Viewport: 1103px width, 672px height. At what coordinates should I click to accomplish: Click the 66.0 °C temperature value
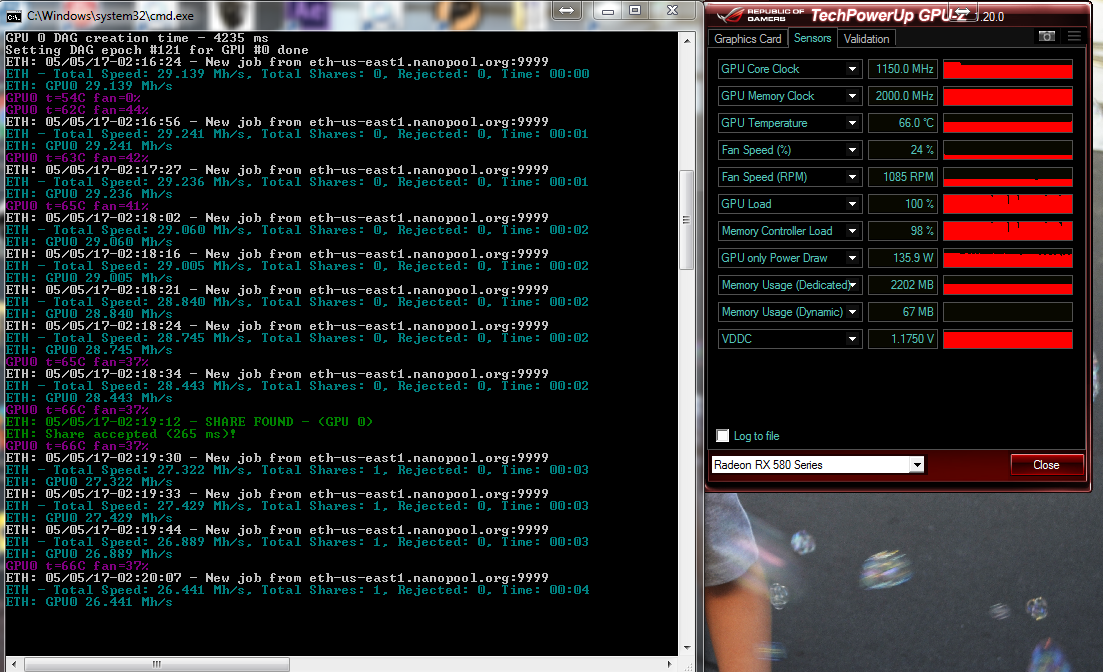click(x=903, y=123)
